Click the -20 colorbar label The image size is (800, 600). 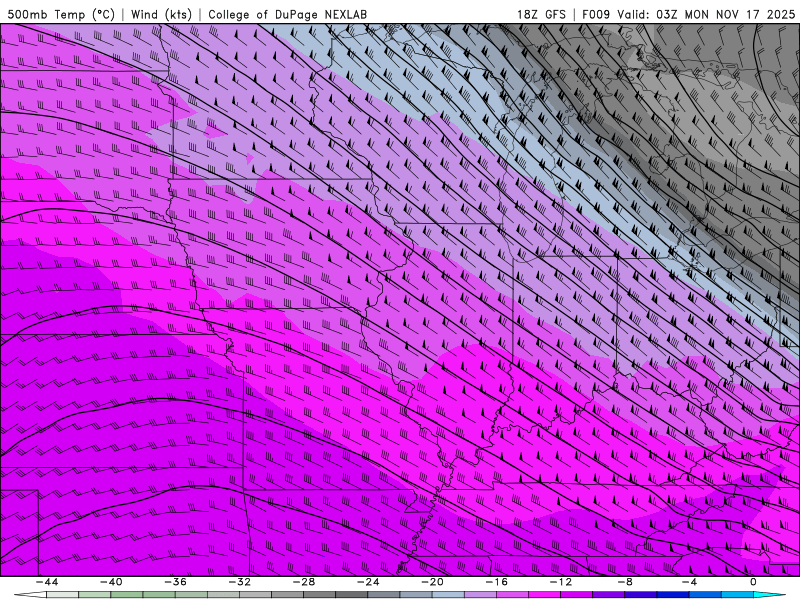pyautogui.click(x=432, y=582)
